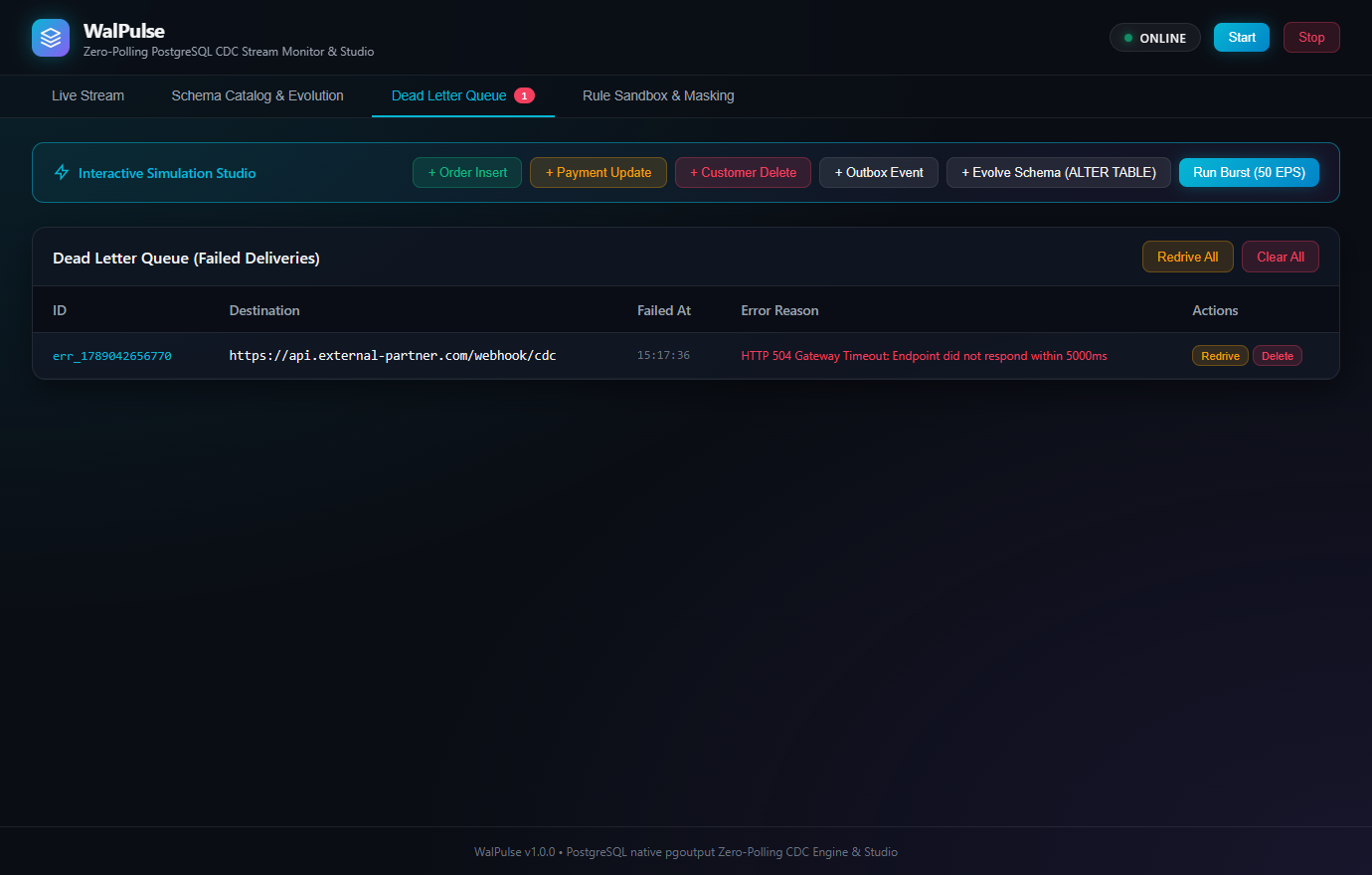
Task: Click the ONLINE status pill
Action: tap(1155, 38)
